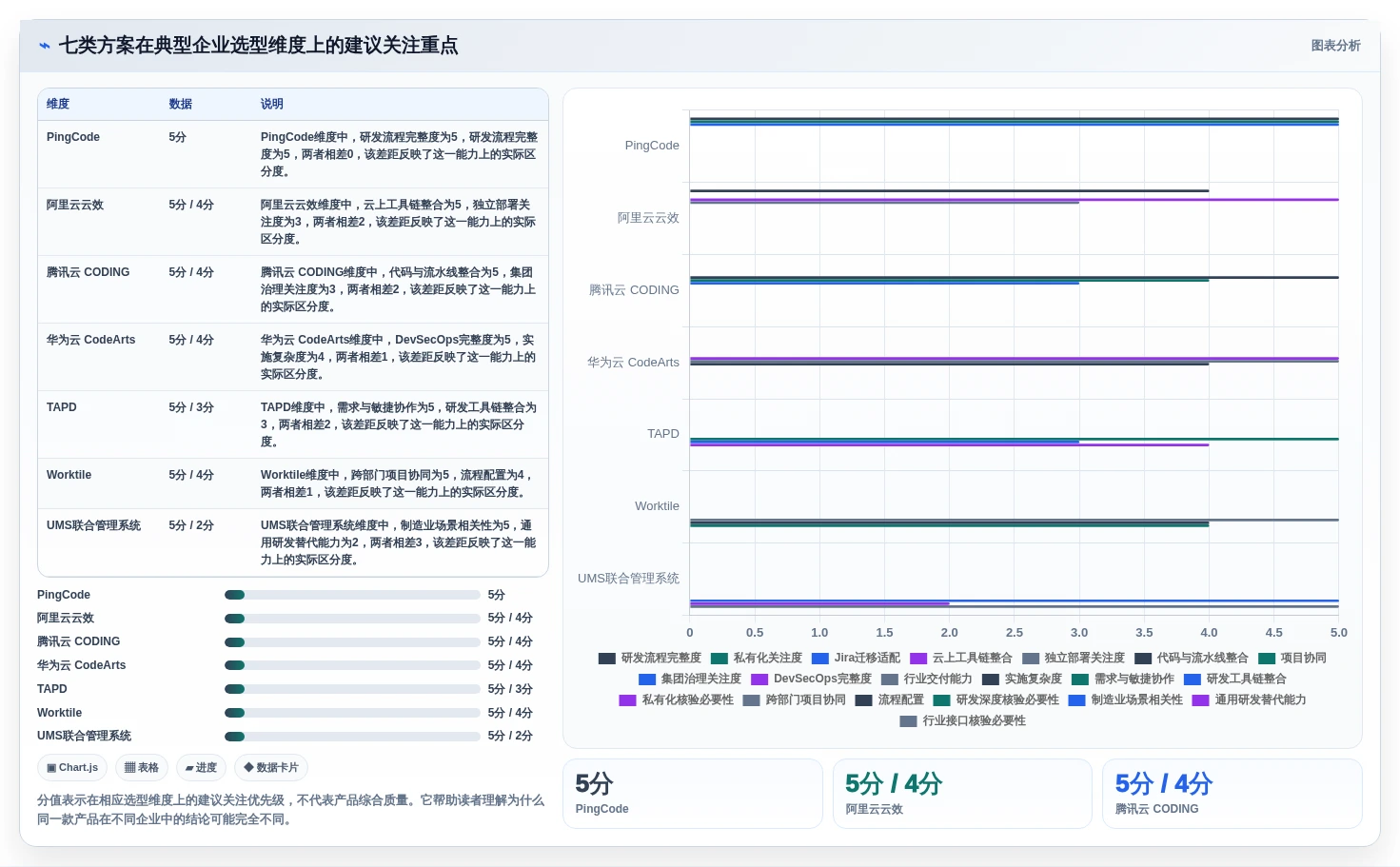Click the TAPD维度中 description text
Screen dimensions: 1400x867
pos(399,424)
